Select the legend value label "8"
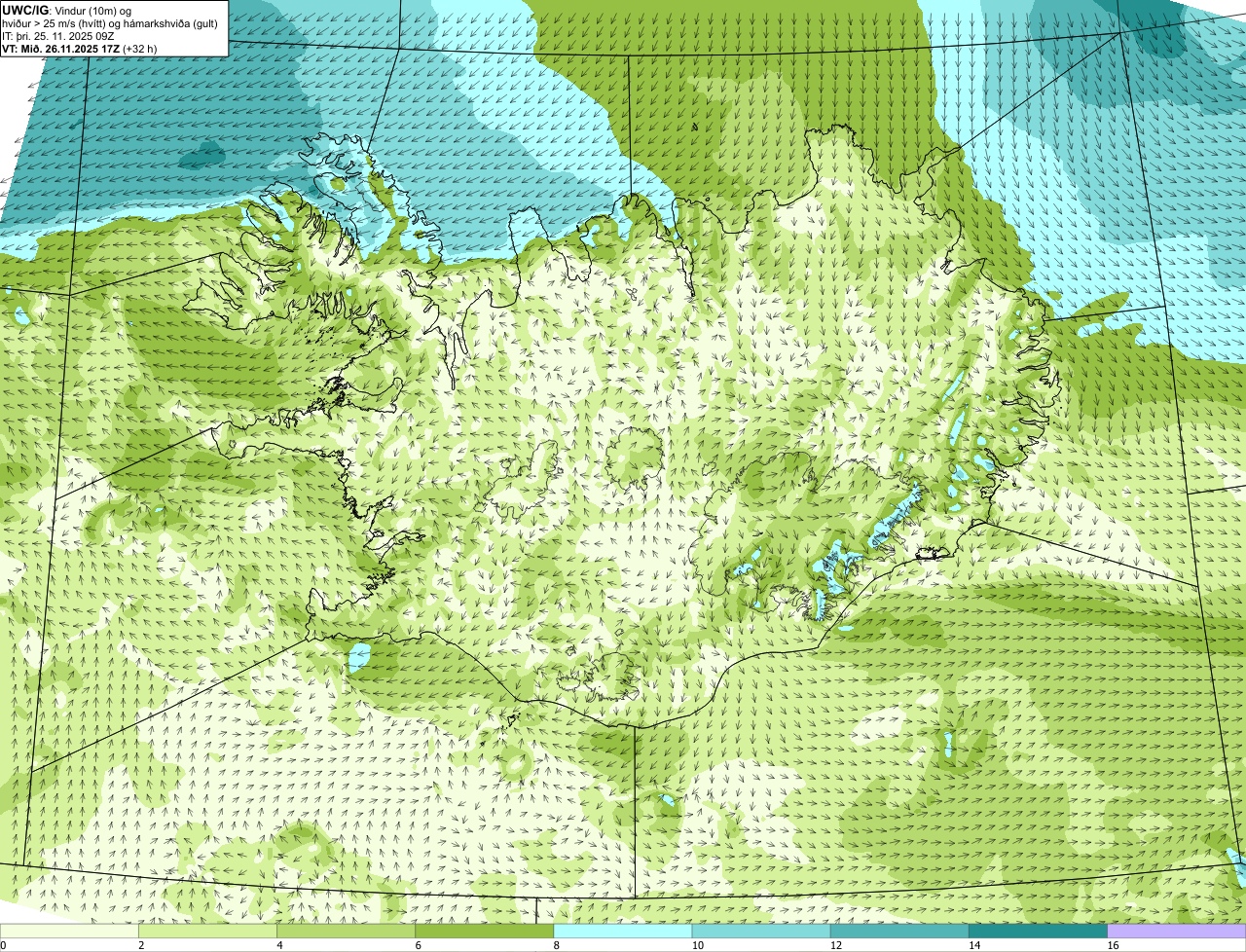Screen dimensions: 1246x952 [557, 945]
